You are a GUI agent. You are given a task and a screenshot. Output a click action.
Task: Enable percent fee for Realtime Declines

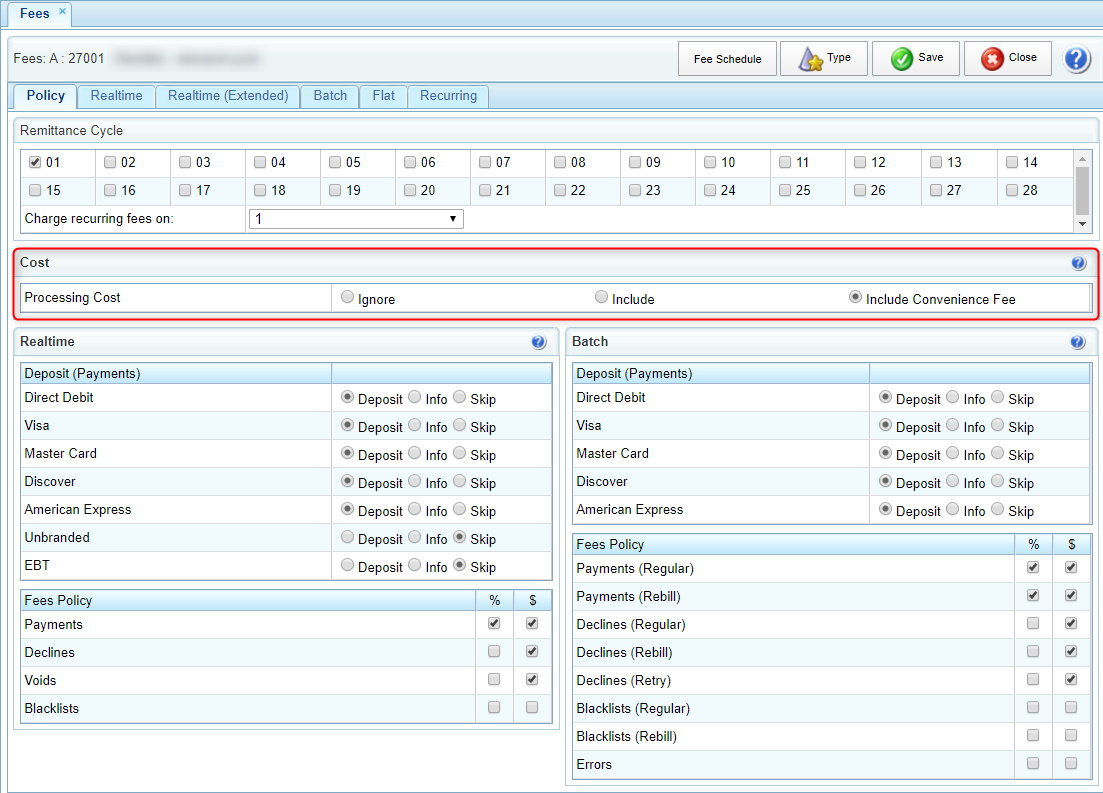pos(494,652)
